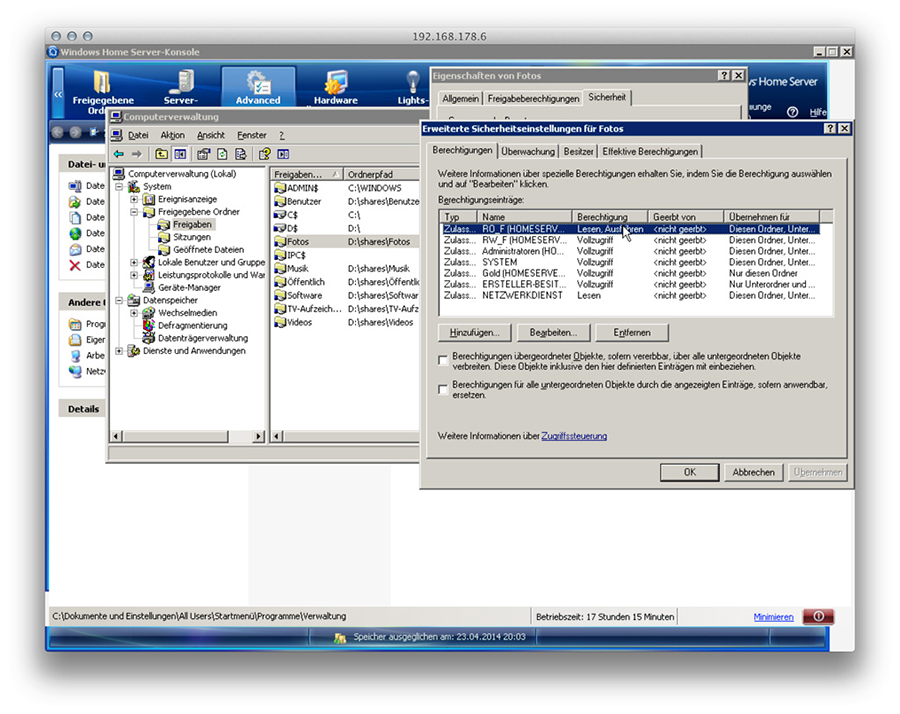Viewport: 900px width, 714px height.
Task: Click the collapse chevron at left of console tabs
Action: pos(58,94)
